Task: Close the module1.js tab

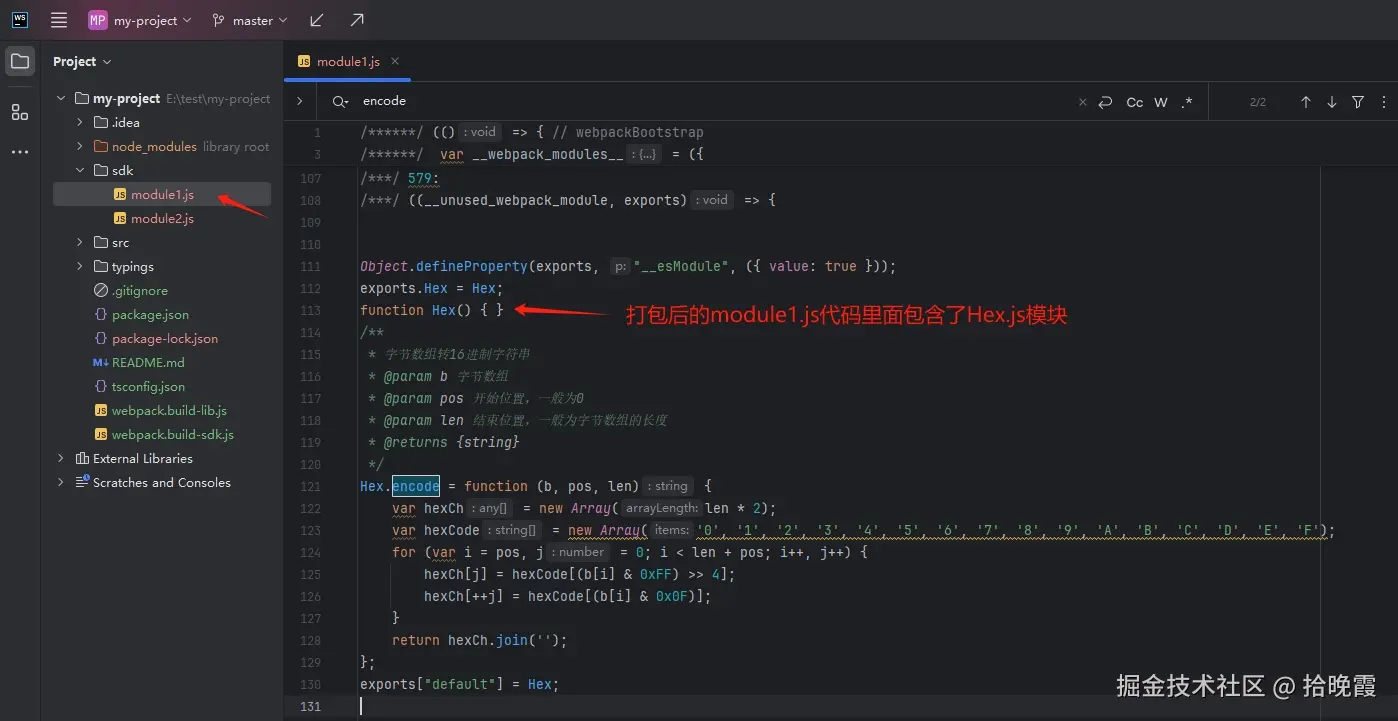Action: (395, 61)
